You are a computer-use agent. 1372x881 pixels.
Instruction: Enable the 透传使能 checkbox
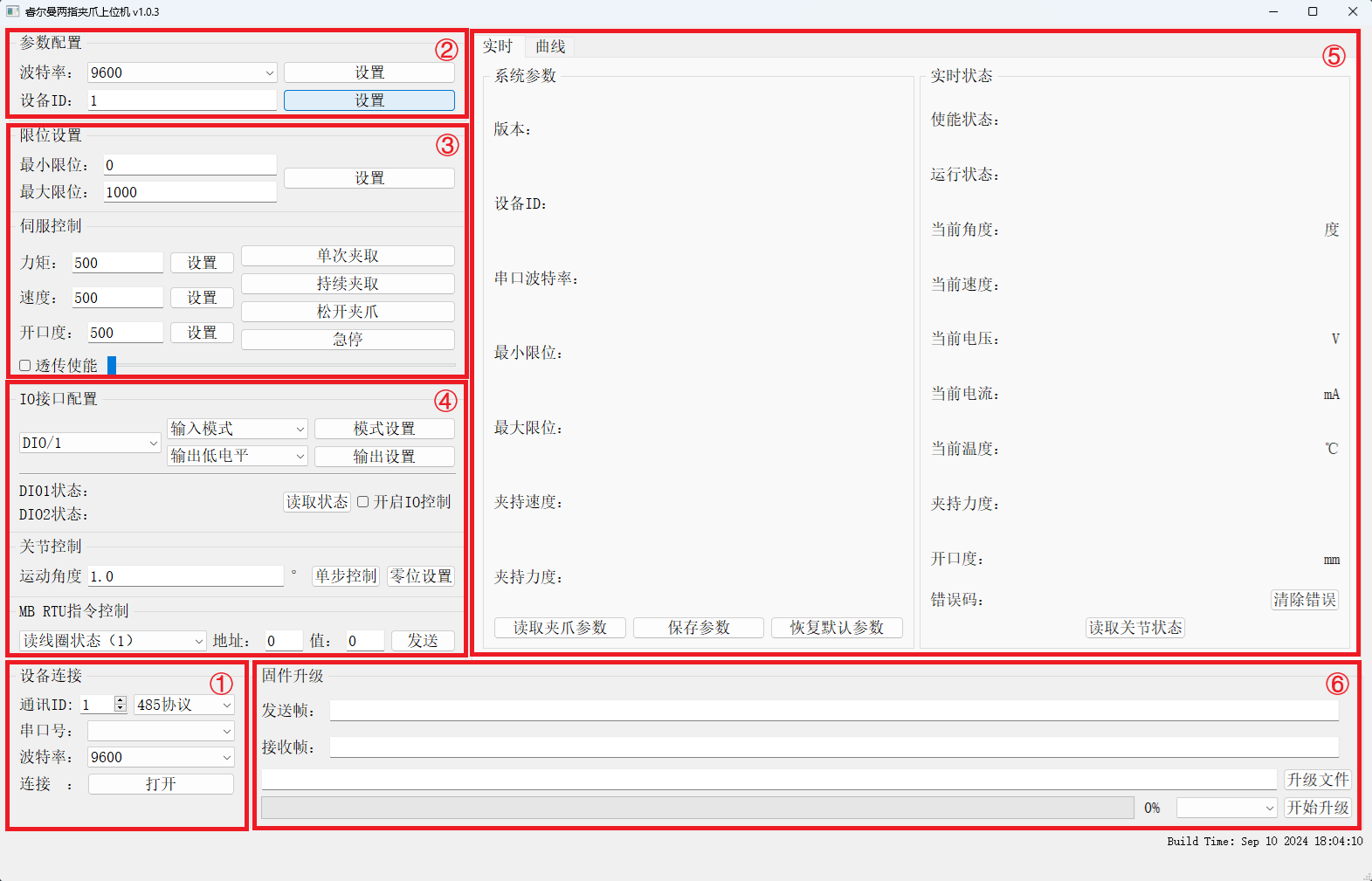coord(25,366)
